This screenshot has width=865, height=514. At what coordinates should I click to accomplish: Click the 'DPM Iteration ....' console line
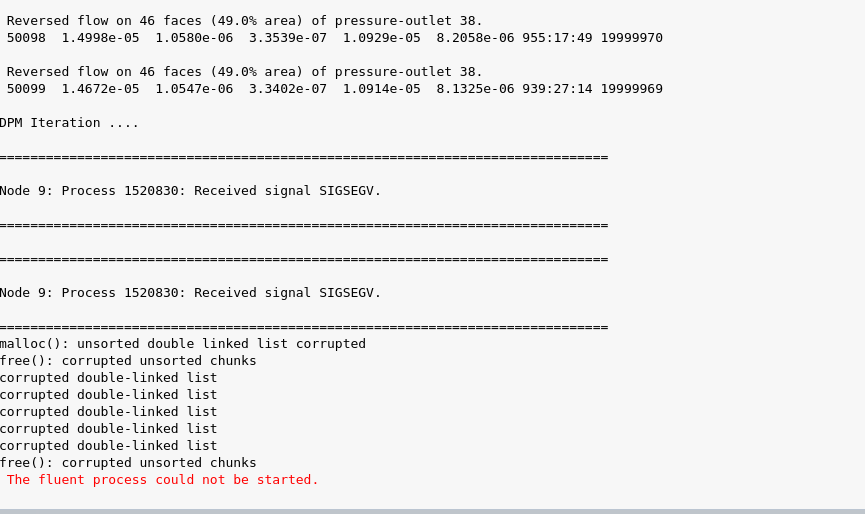(x=69, y=123)
